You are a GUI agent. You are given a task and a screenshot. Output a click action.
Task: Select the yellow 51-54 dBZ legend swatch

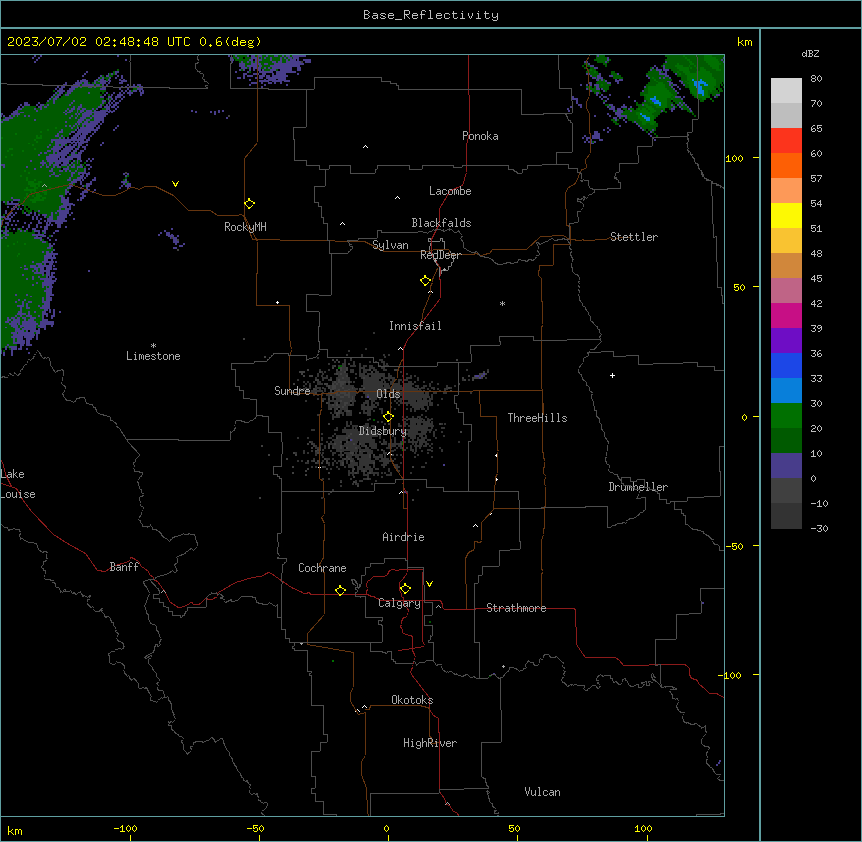[786, 215]
